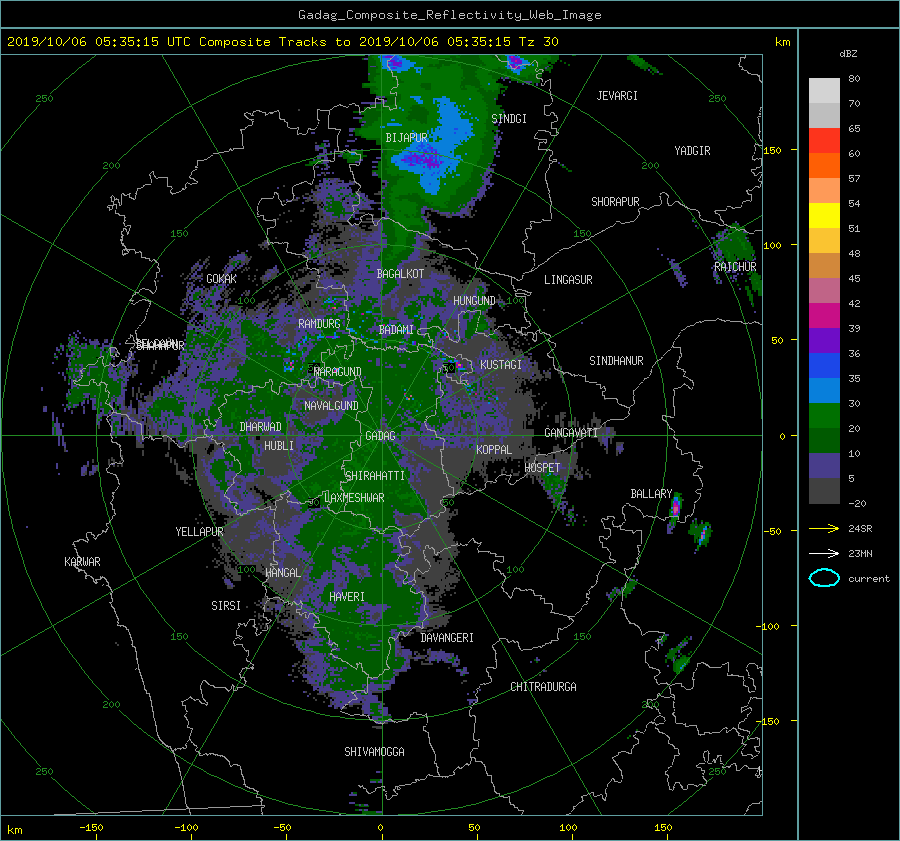Select the KUSTAGI label
Image resolution: width=900 pixels, height=841 pixels.
[501, 365]
